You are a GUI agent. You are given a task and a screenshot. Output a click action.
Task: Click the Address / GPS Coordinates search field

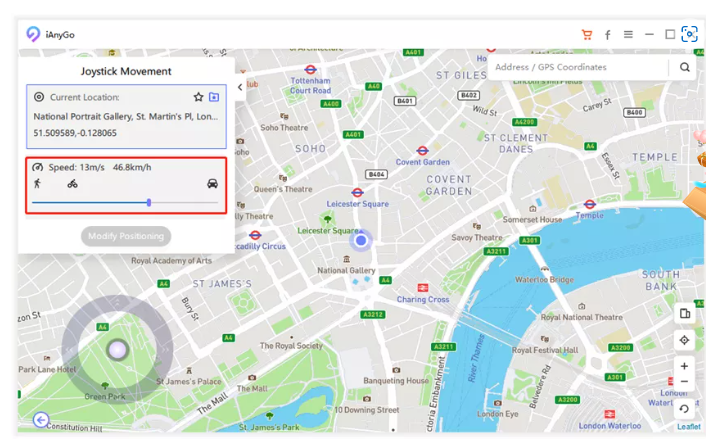coord(579,67)
